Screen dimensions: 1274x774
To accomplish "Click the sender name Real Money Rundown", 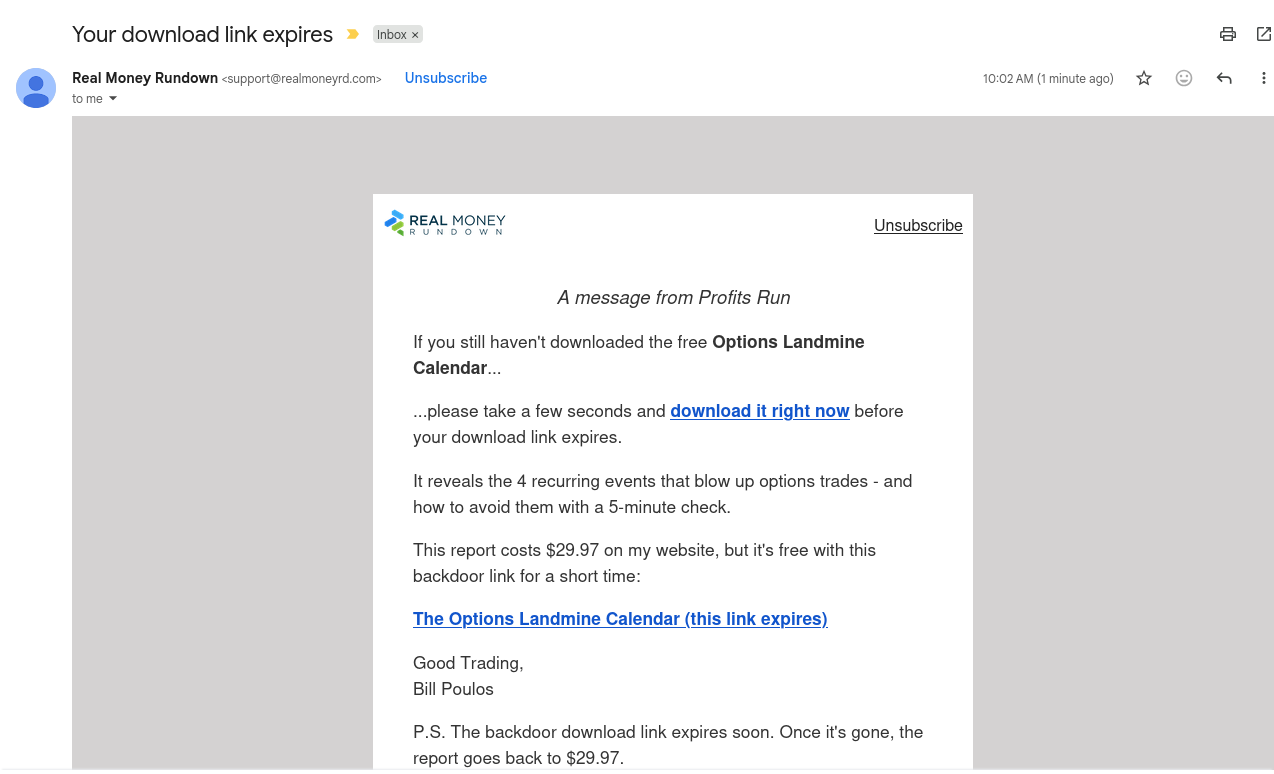I will [x=145, y=78].
